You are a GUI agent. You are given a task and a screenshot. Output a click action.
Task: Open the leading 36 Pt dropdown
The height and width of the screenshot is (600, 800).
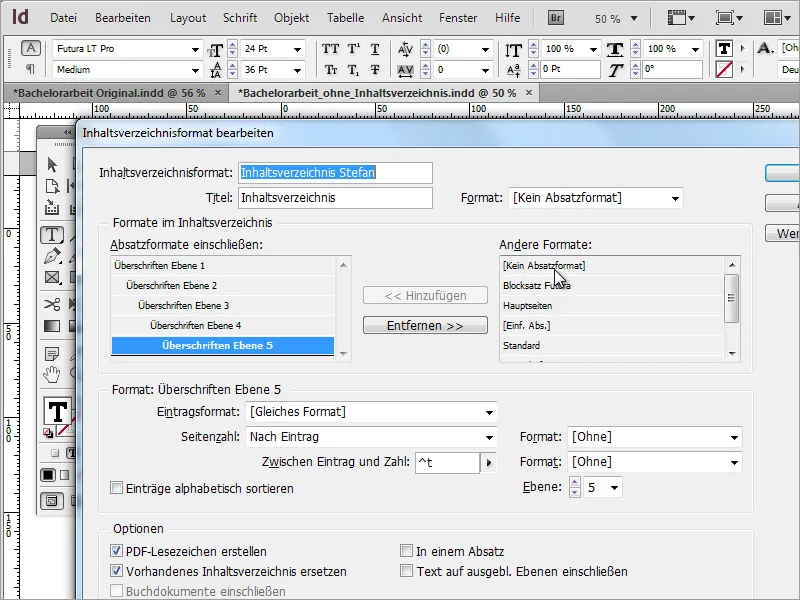tap(297, 70)
